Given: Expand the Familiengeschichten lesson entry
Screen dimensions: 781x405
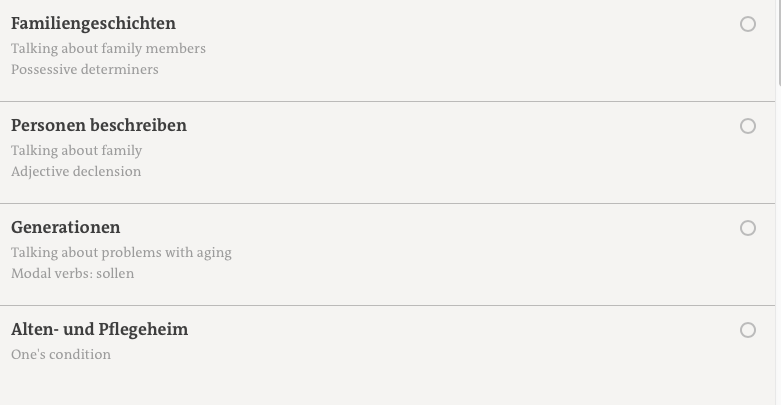Looking at the screenshot, I should pyautogui.click(x=400, y=48).
